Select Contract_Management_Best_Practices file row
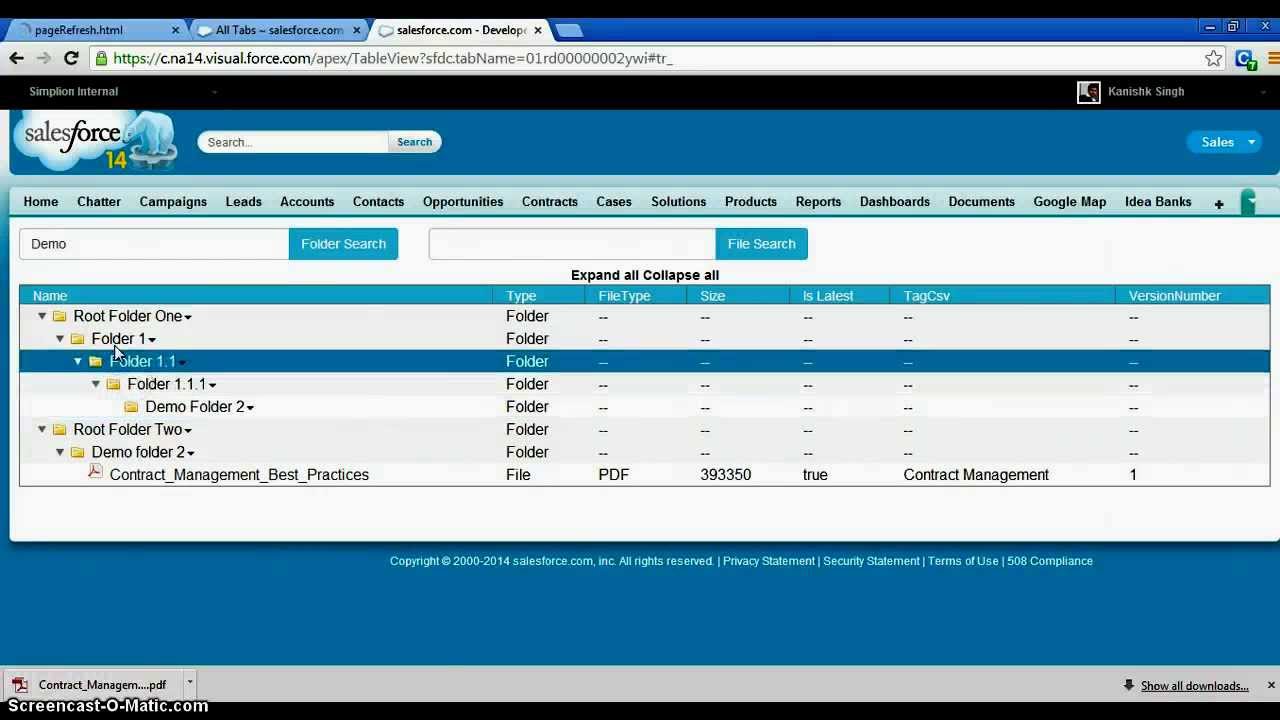 tap(644, 475)
